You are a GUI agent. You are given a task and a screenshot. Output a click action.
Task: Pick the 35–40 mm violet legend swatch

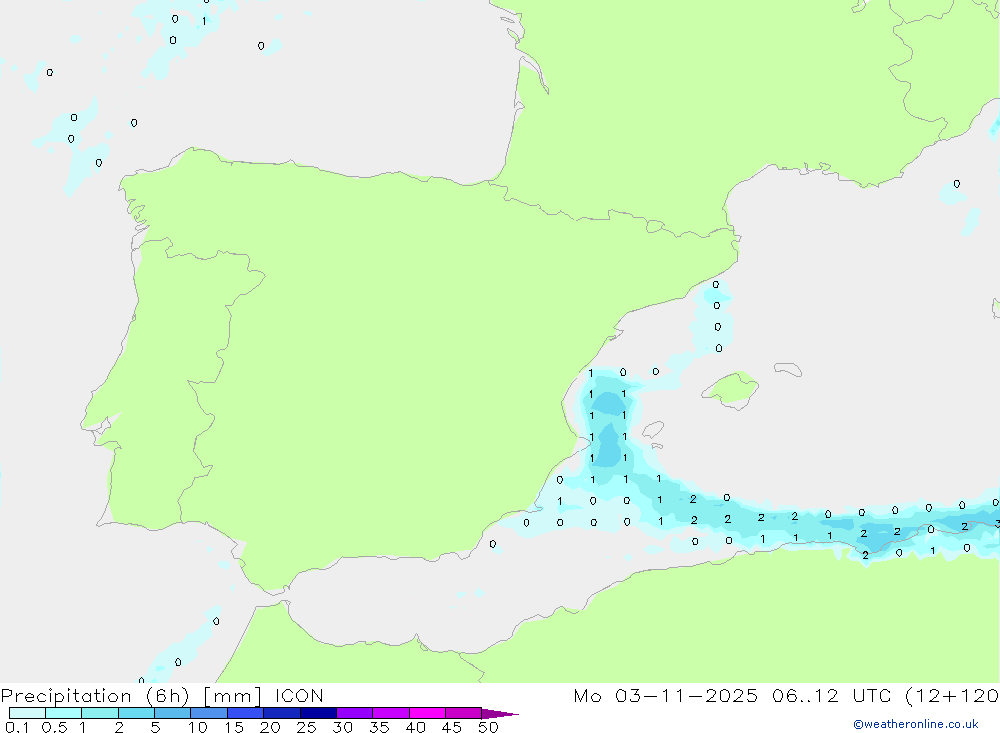[x=390, y=713]
